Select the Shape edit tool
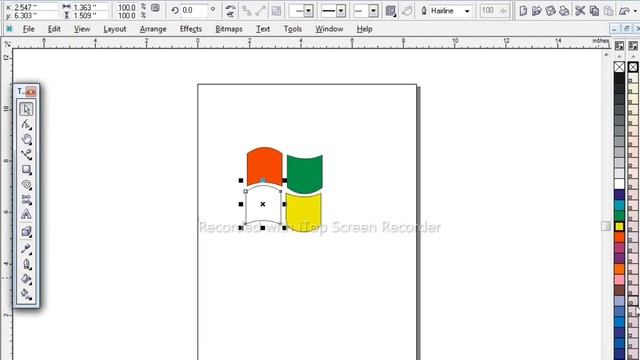This screenshot has height=360, width=640. 27,124
